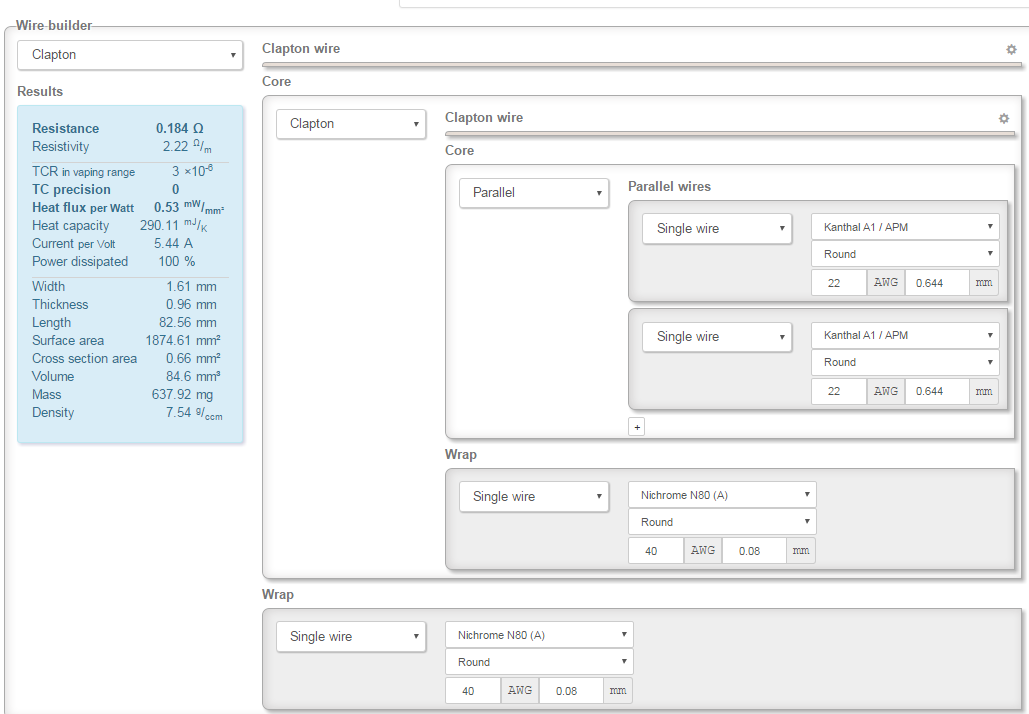This screenshot has width=1029, height=714.
Task: Open the core Clapton wire type dropdown
Action: click(x=351, y=124)
